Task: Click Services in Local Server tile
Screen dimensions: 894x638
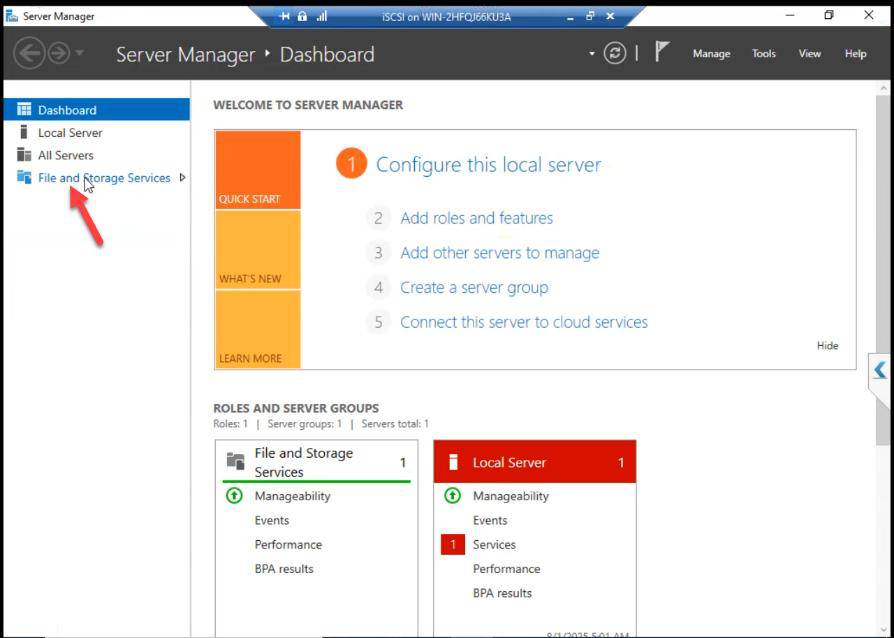Action: pyautogui.click(x=494, y=544)
